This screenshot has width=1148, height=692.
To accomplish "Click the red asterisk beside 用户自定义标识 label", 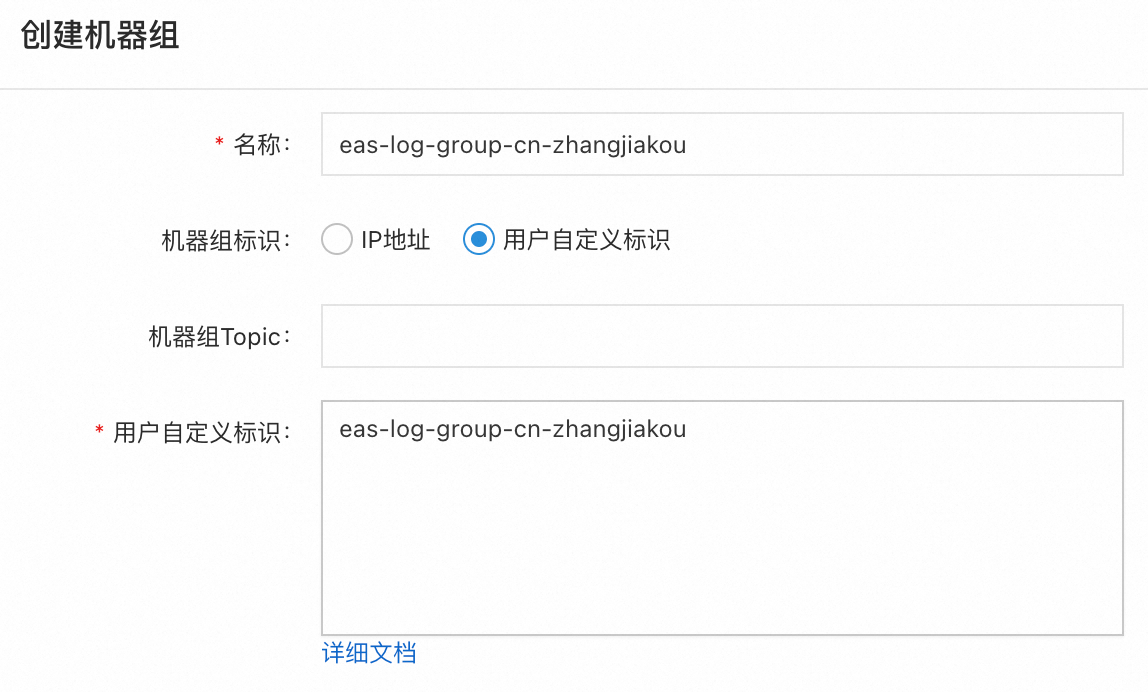I will 99,431.
